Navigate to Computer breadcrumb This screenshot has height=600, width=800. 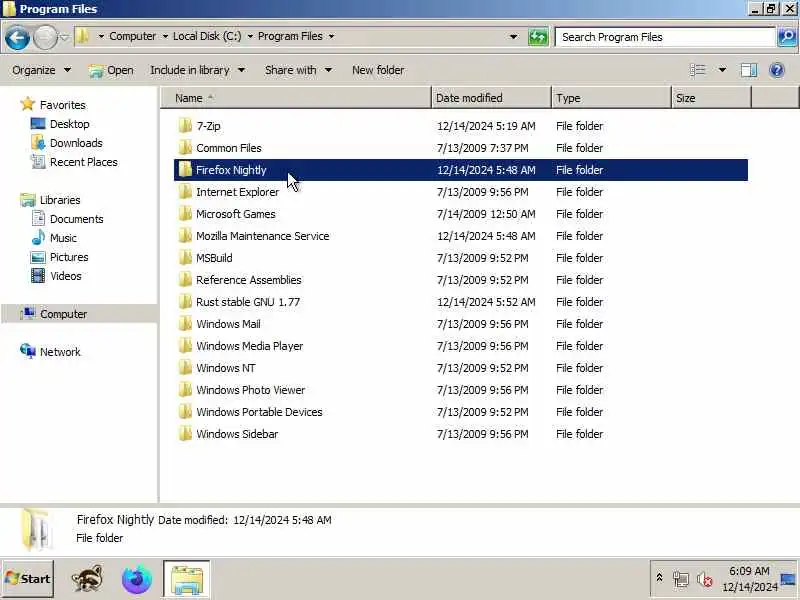[132, 36]
